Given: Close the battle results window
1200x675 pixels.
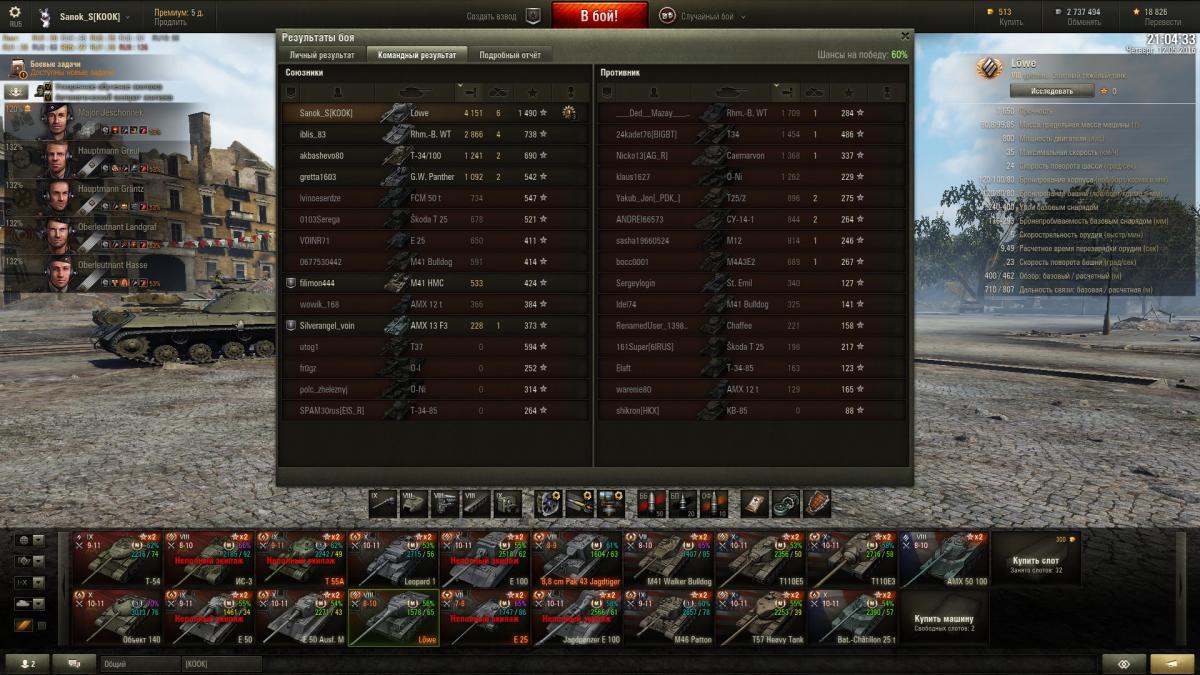Looking at the screenshot, I should click(905, 36).
